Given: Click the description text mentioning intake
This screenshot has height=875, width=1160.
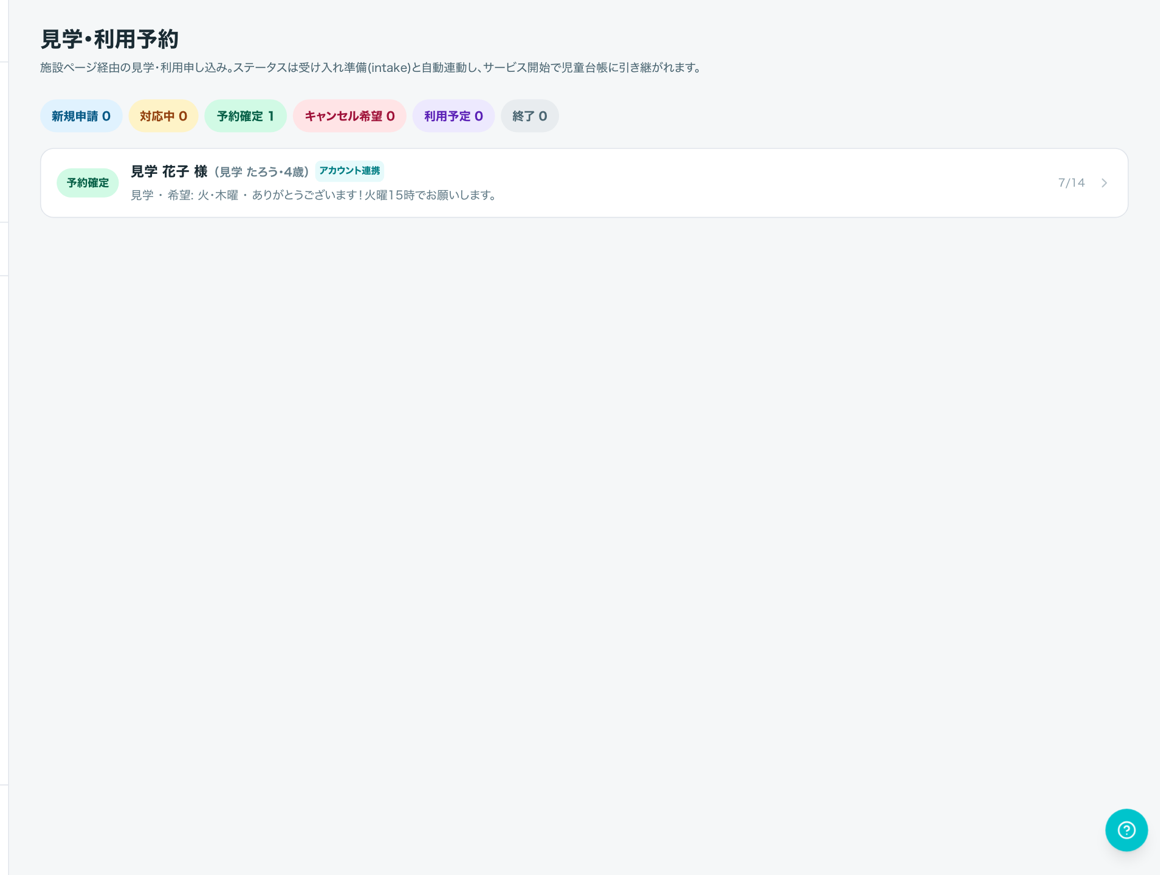Looking at the screenshot, I should (x=371, y=68).
